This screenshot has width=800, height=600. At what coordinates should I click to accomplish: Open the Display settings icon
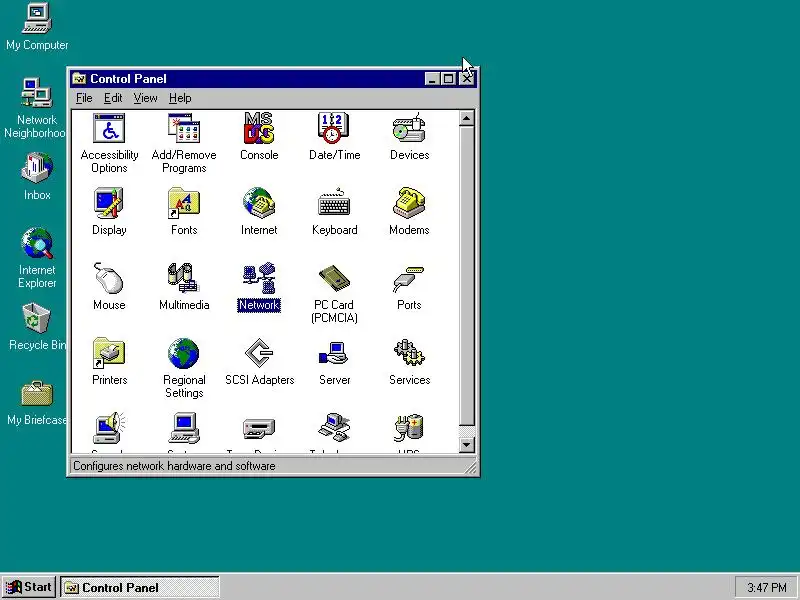pos(109,203)
